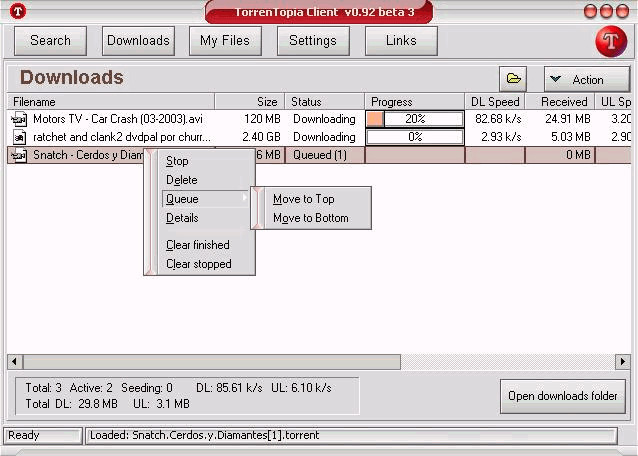The width and height of the screenshot is (638, 456).
Task: Open the yellow folder icon button
Action: click(513, 79)
